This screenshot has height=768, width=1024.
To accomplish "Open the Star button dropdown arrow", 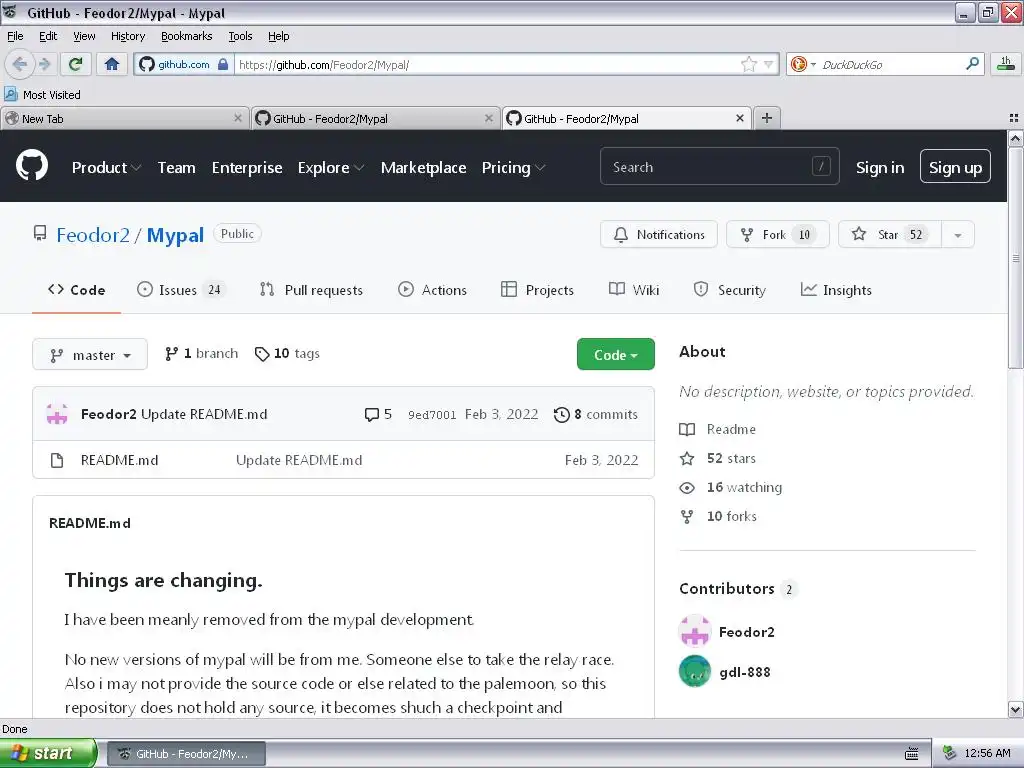I will click(x=958, y=234).
